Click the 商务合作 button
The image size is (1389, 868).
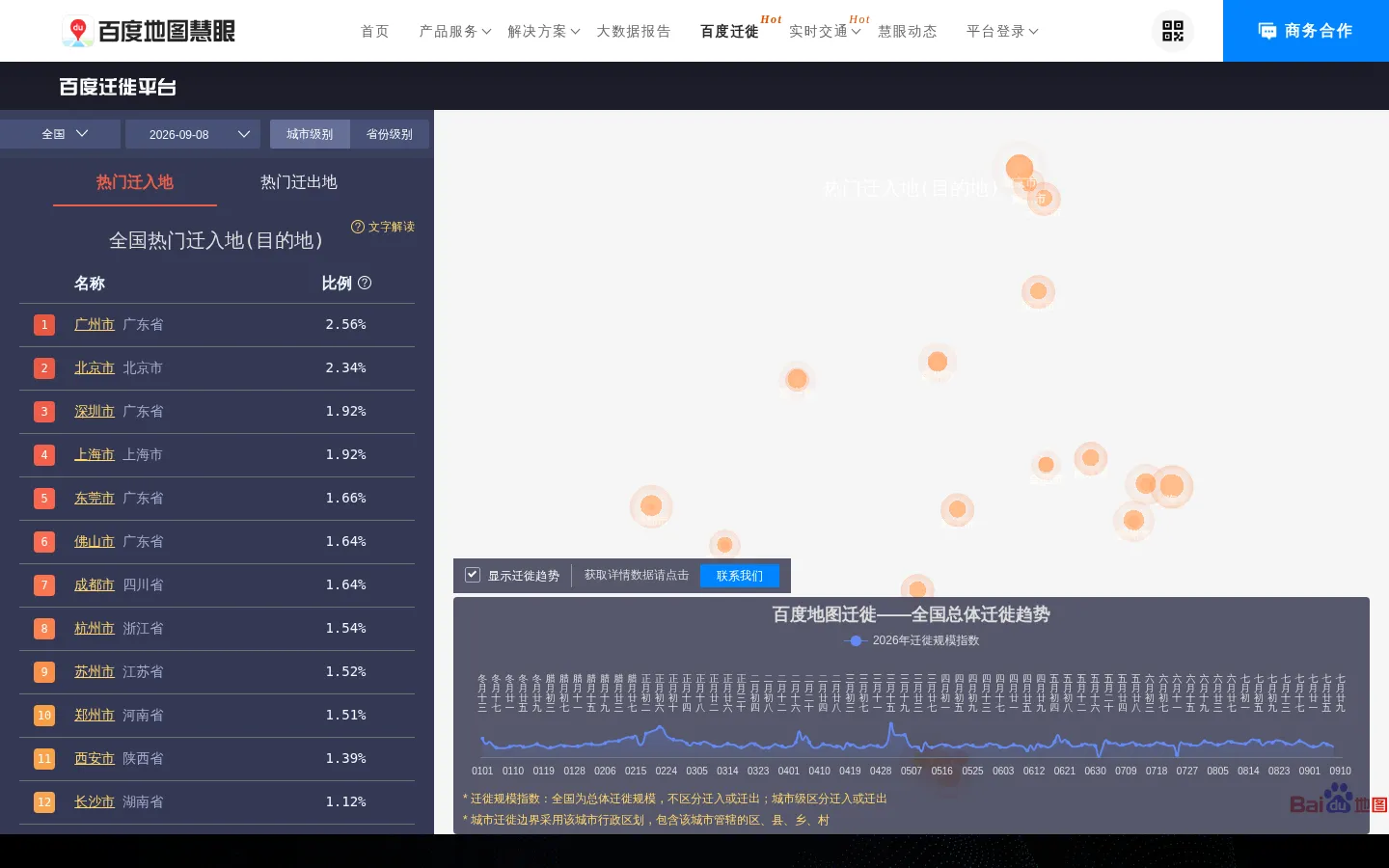pyautogui.click(x=1306, y=31)
